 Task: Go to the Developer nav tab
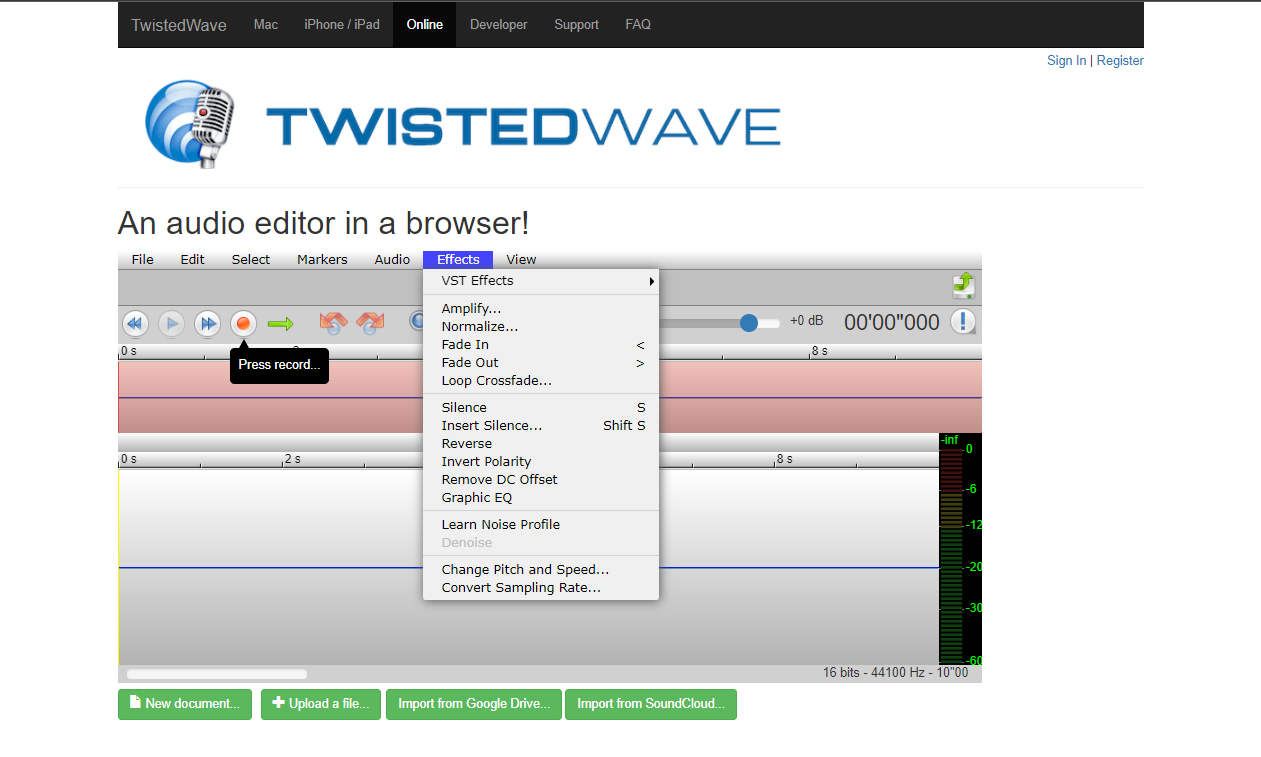(x=498, y=24)
